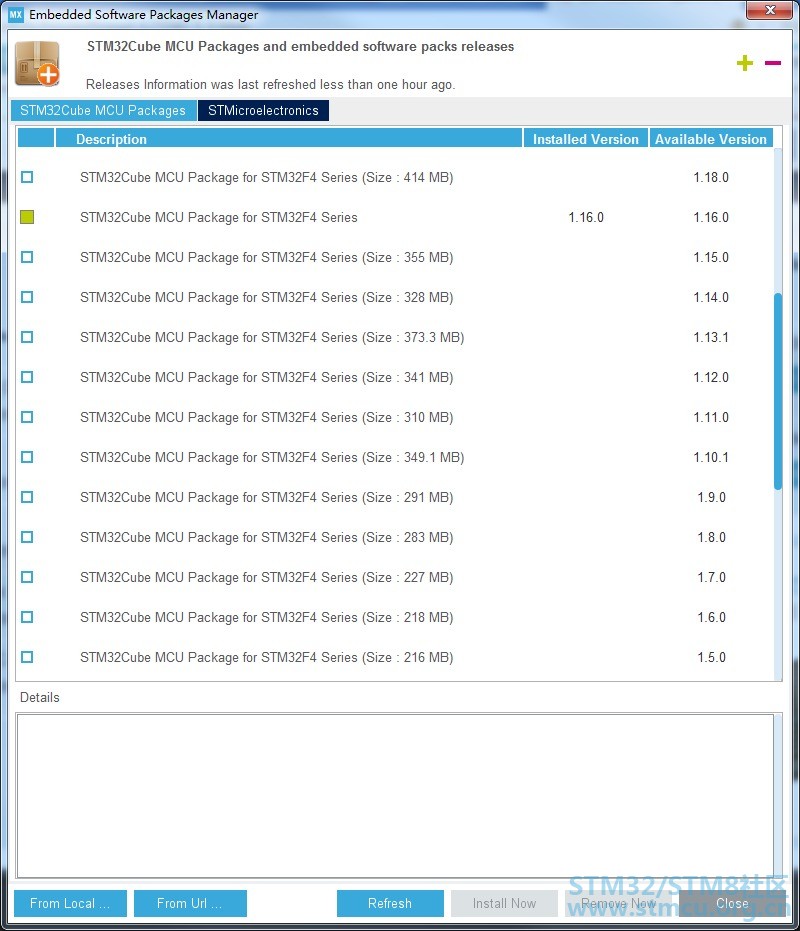800x931 pixels.
Task: Click the Remove Now button
Action: click(x=618, y=903)
